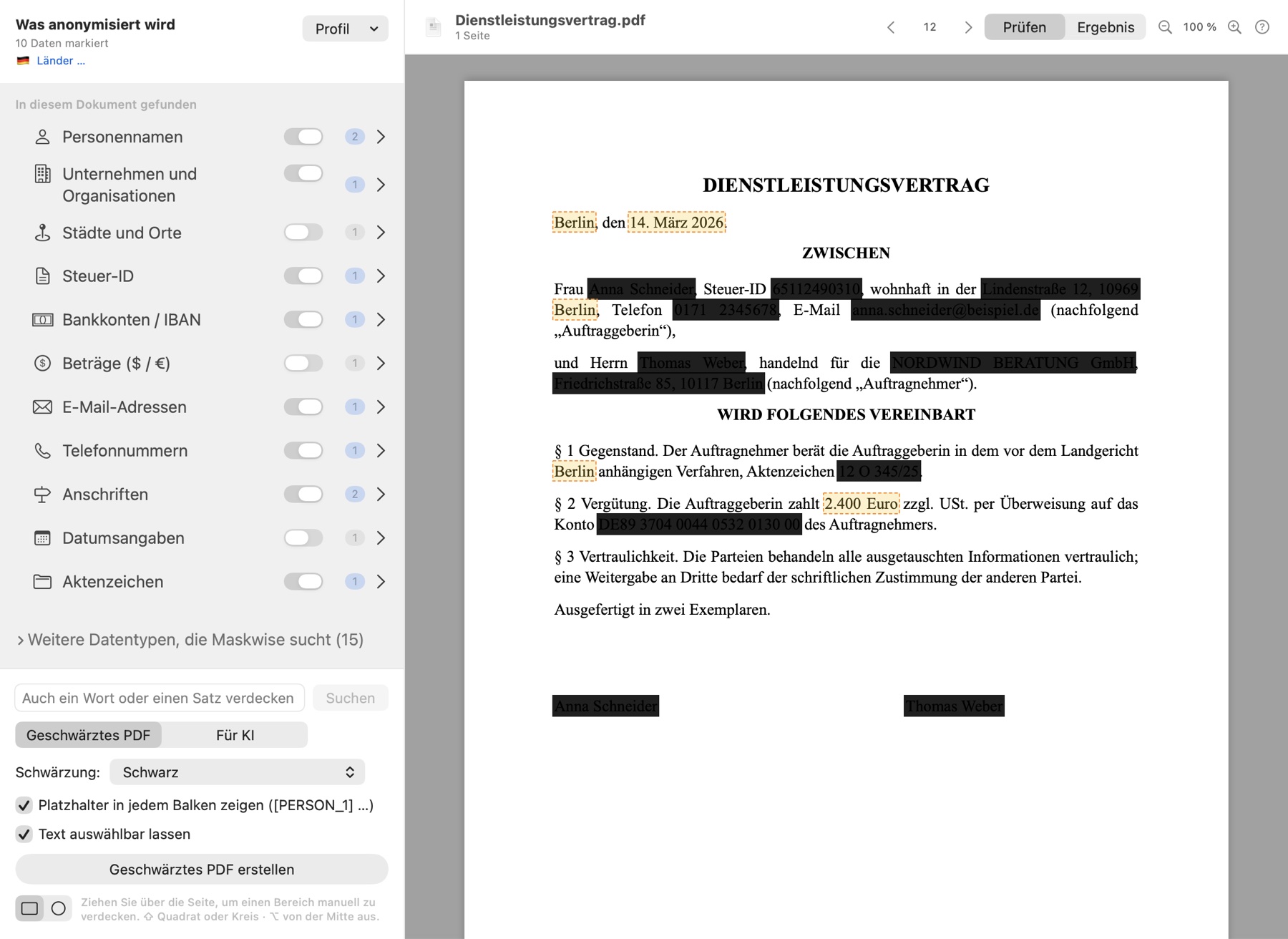This screenshot has height=939, width=1288.
Task: Click the Bankkonten / IBAN banknote icon
Action: [42, 320]
